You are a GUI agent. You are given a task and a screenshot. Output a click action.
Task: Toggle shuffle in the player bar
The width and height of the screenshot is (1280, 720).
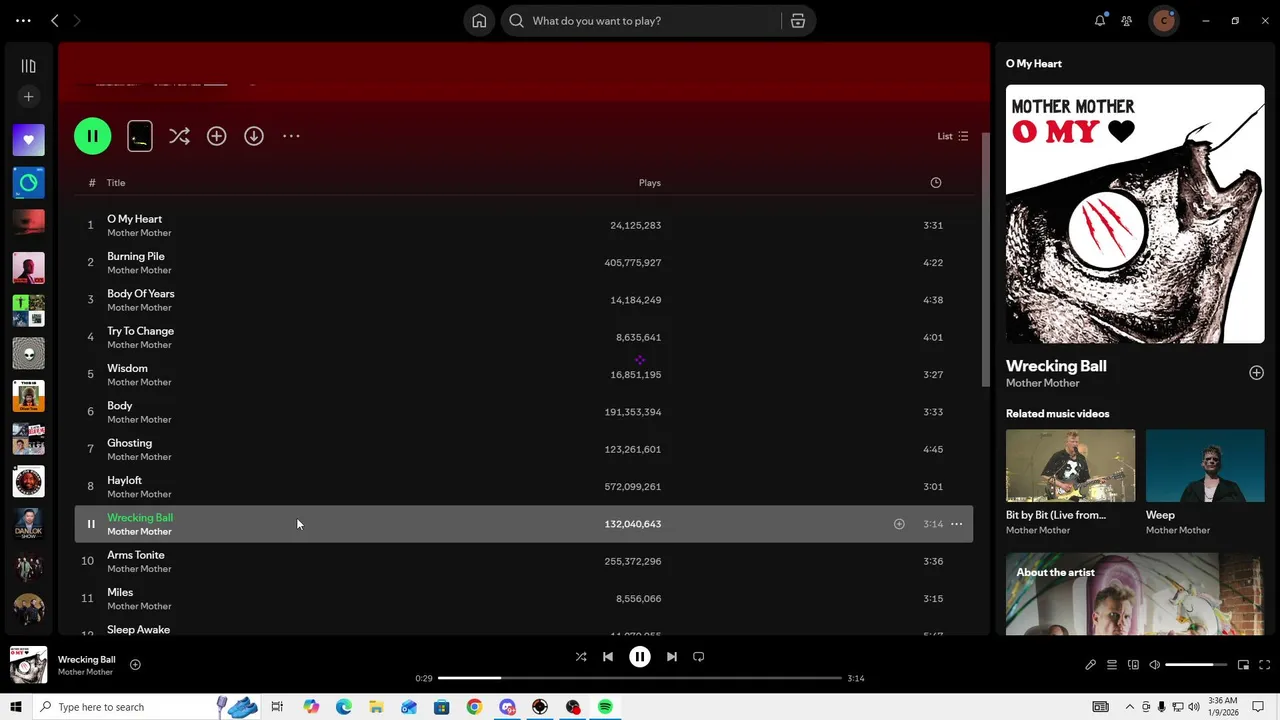pyautogui.click(x=581, y=657)
